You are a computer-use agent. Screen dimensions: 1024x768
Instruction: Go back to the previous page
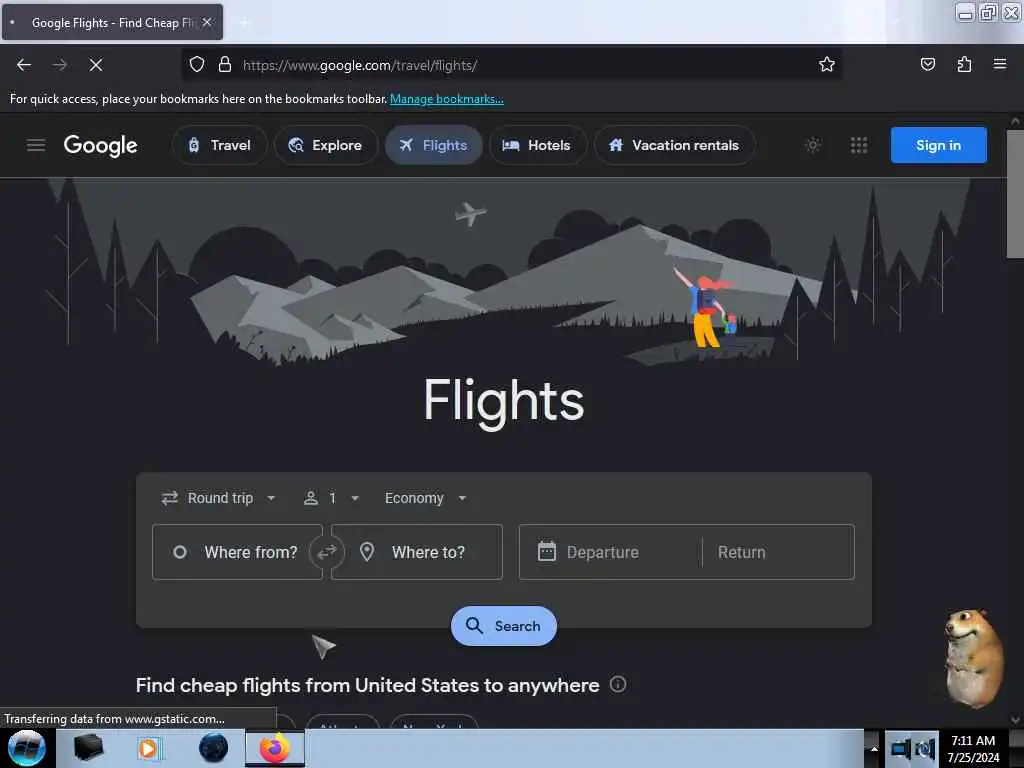[x=24, y=65]
